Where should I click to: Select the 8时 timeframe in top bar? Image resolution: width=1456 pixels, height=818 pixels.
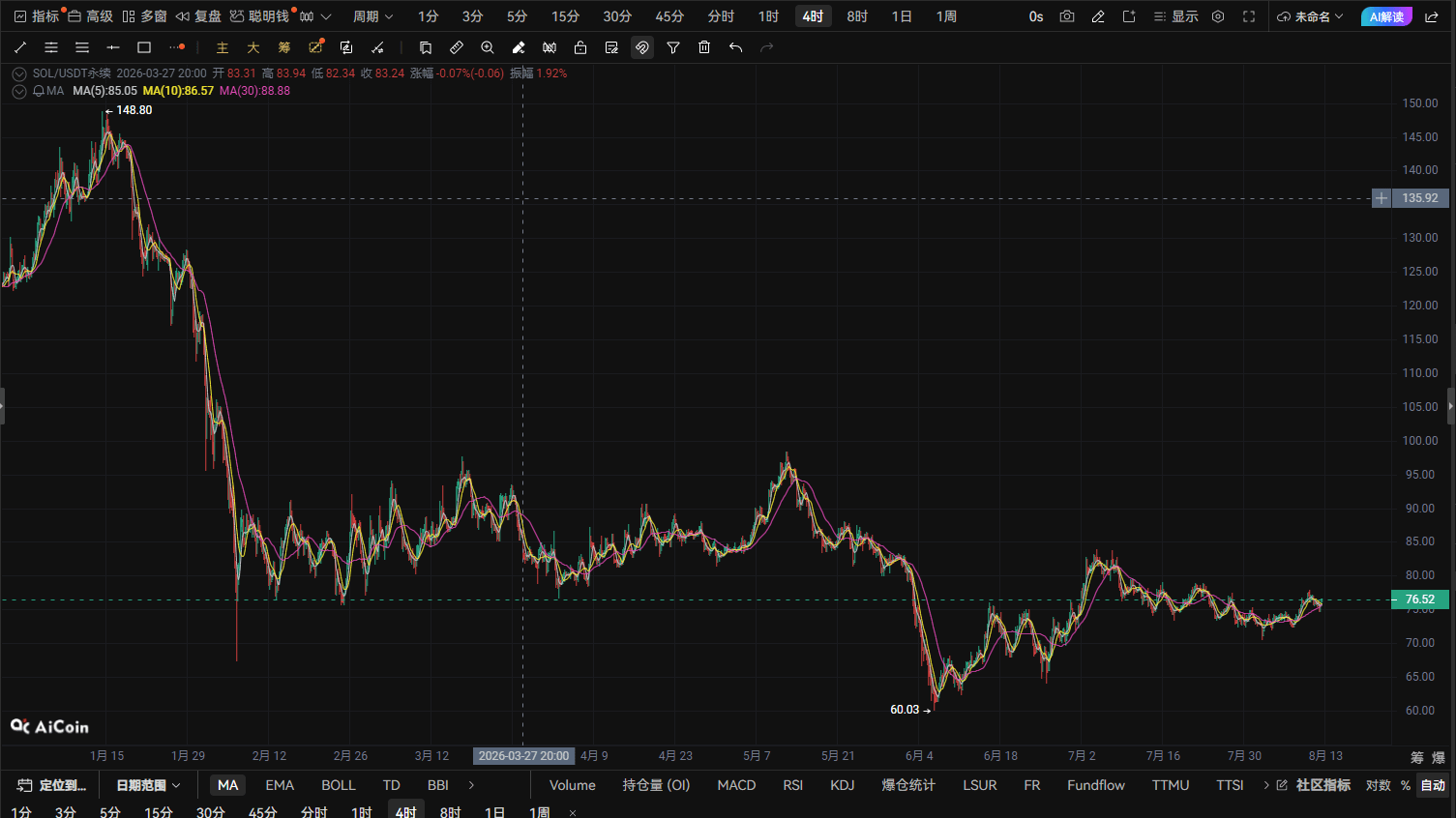point(857,16)
